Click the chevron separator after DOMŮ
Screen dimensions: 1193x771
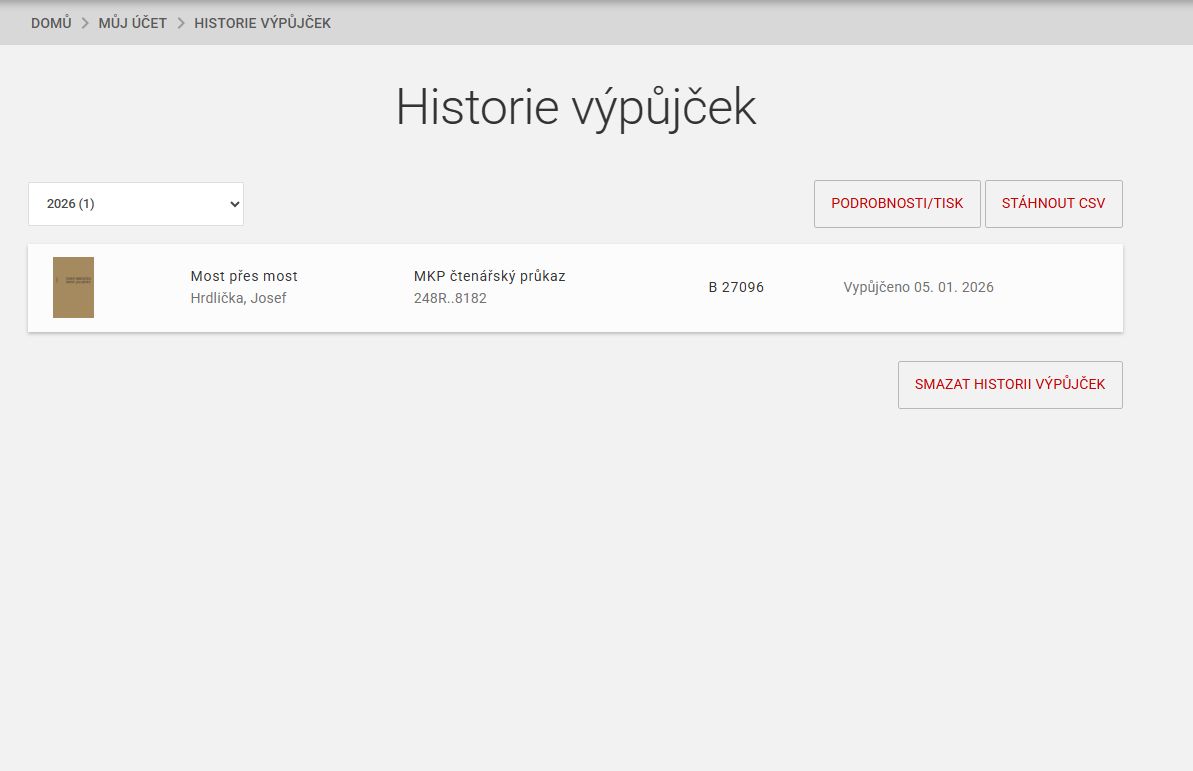(85, 23)
